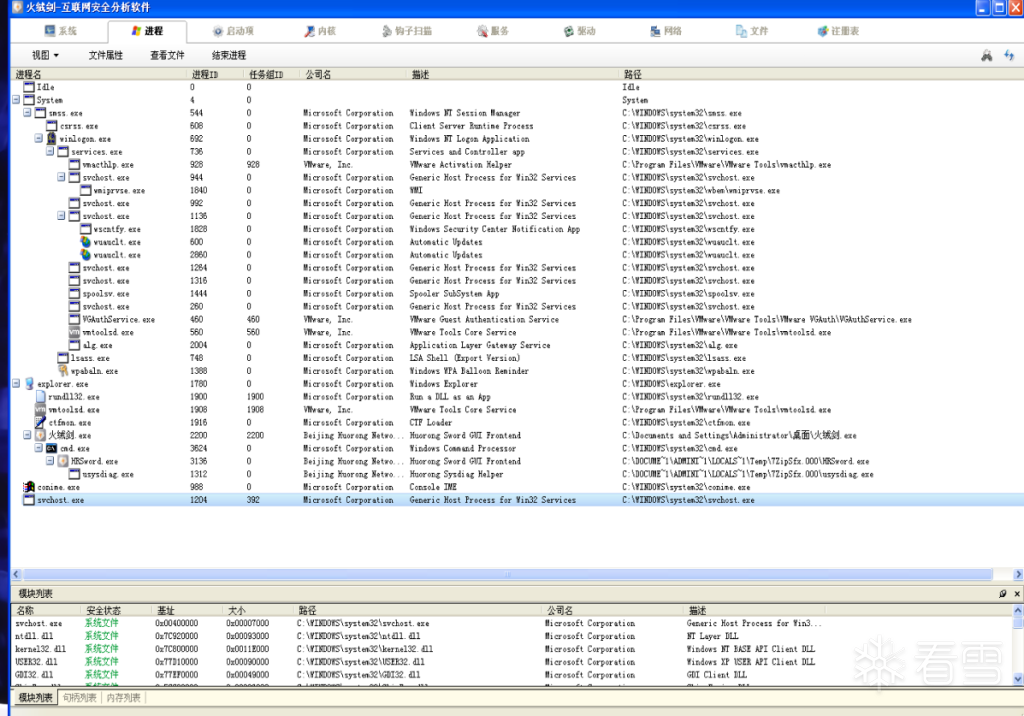Click the csrss.exe process icon
Viewport: 1024px width, 716px height.
(52, 125)
